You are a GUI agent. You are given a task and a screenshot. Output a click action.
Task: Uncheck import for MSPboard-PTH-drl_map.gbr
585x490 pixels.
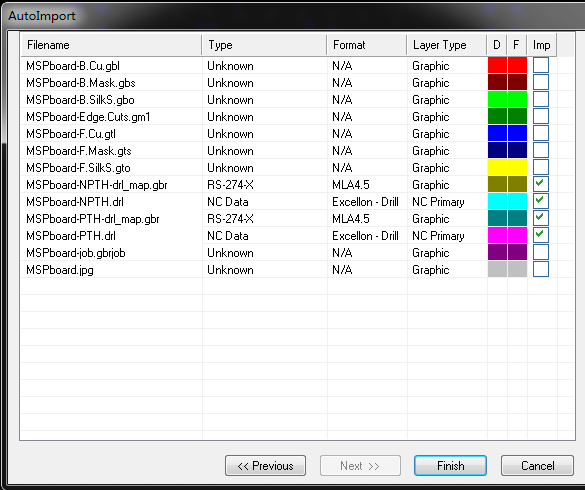click(x=541, y=218)
